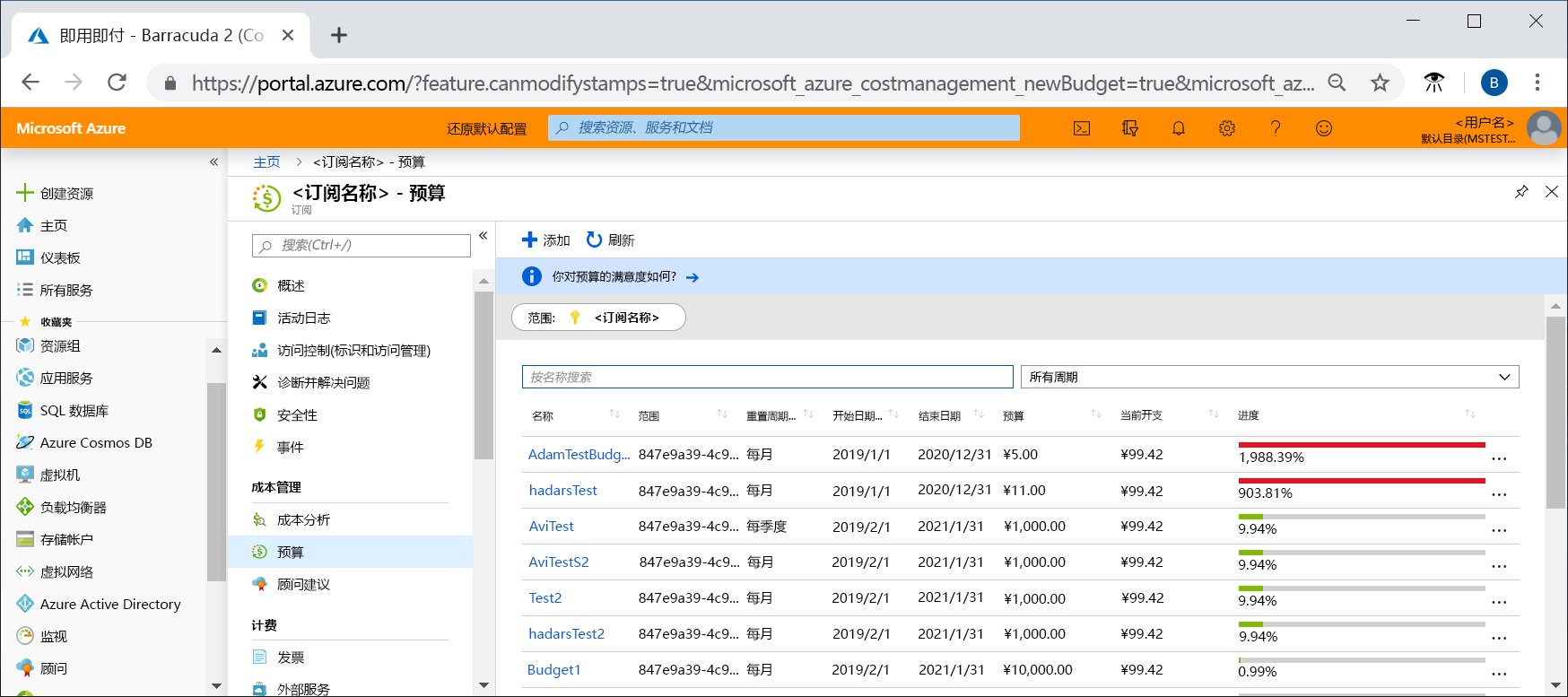Open portal settings gear
This screenshot has height=697, width=1568.
click(1227, 128)
